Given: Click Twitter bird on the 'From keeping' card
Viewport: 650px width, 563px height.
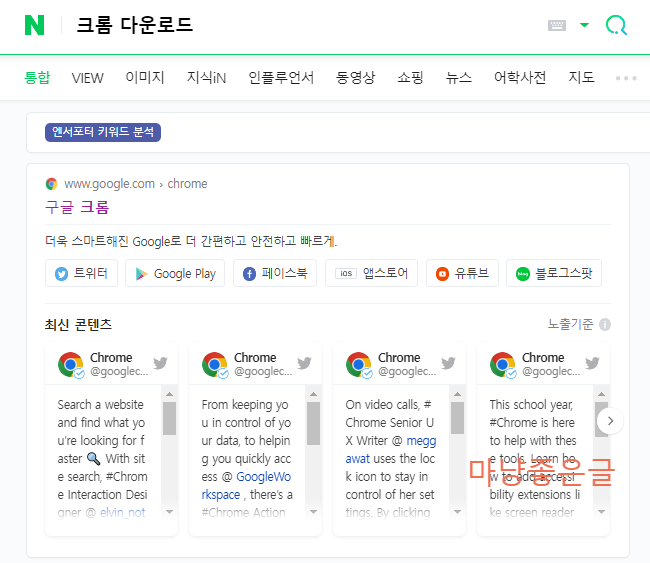Looking at the screenshot, I should [x=304, y=363].
